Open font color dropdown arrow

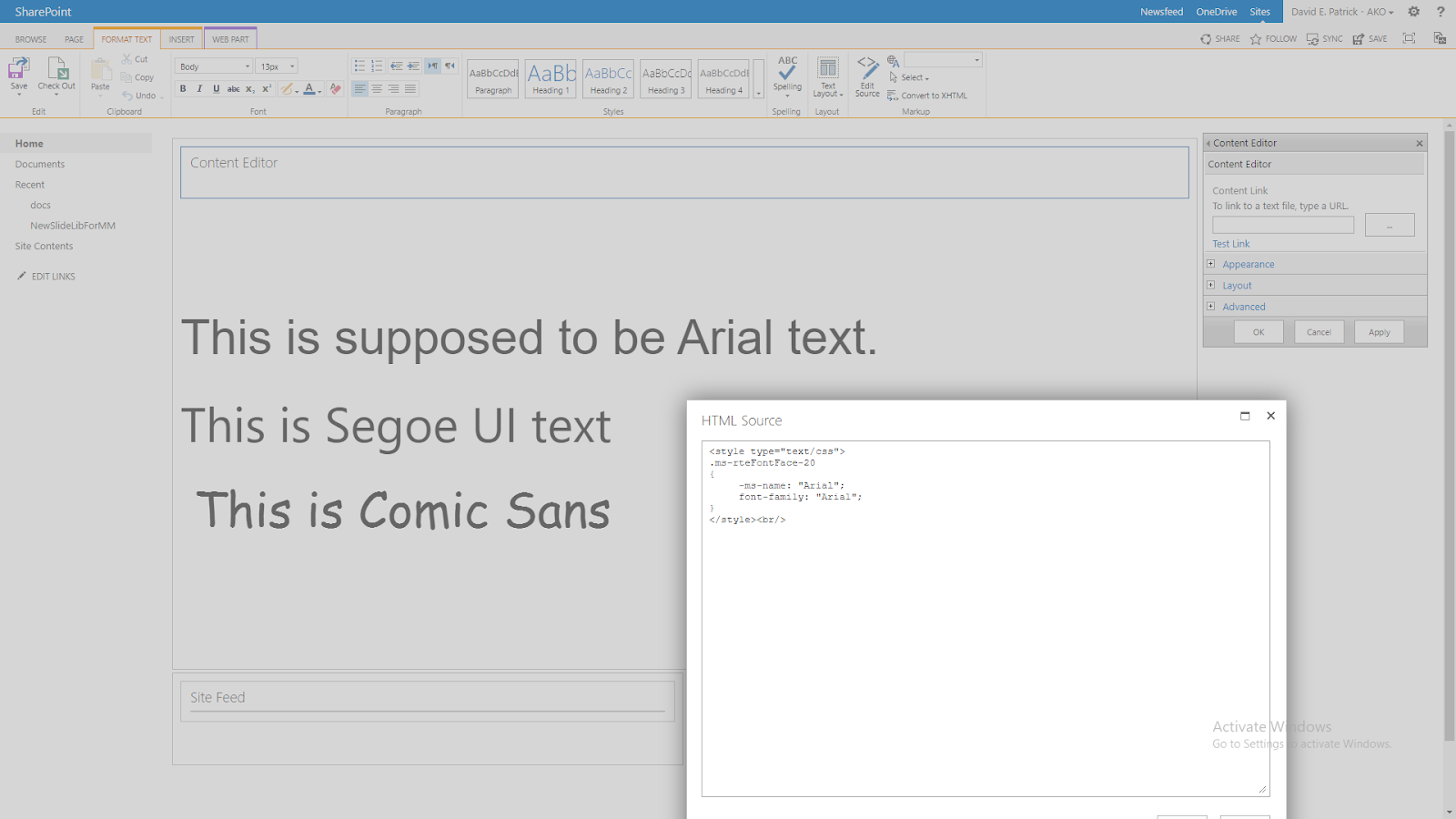coord(320,91)
